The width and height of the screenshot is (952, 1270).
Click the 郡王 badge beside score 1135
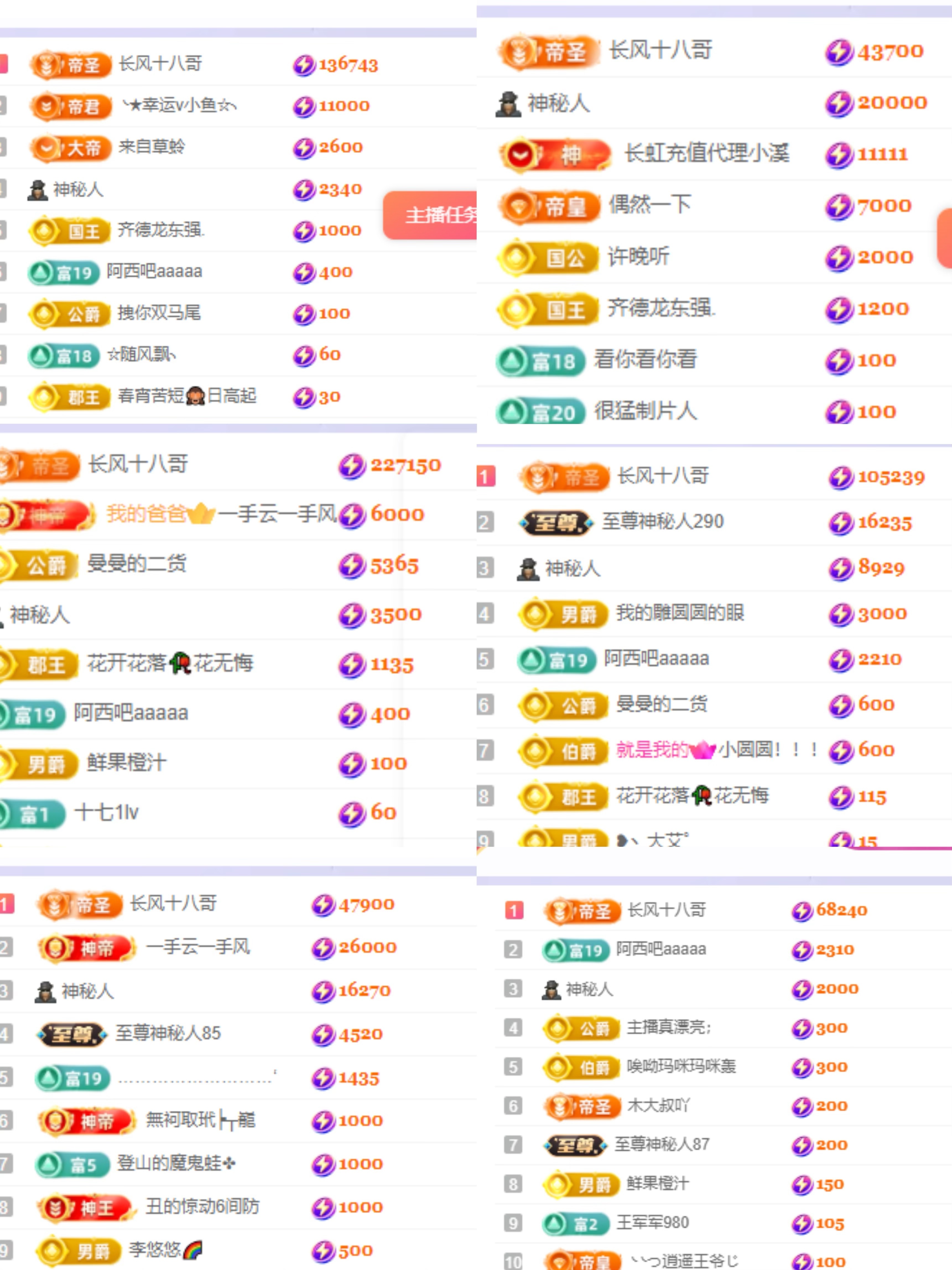(x=40, y=665)
